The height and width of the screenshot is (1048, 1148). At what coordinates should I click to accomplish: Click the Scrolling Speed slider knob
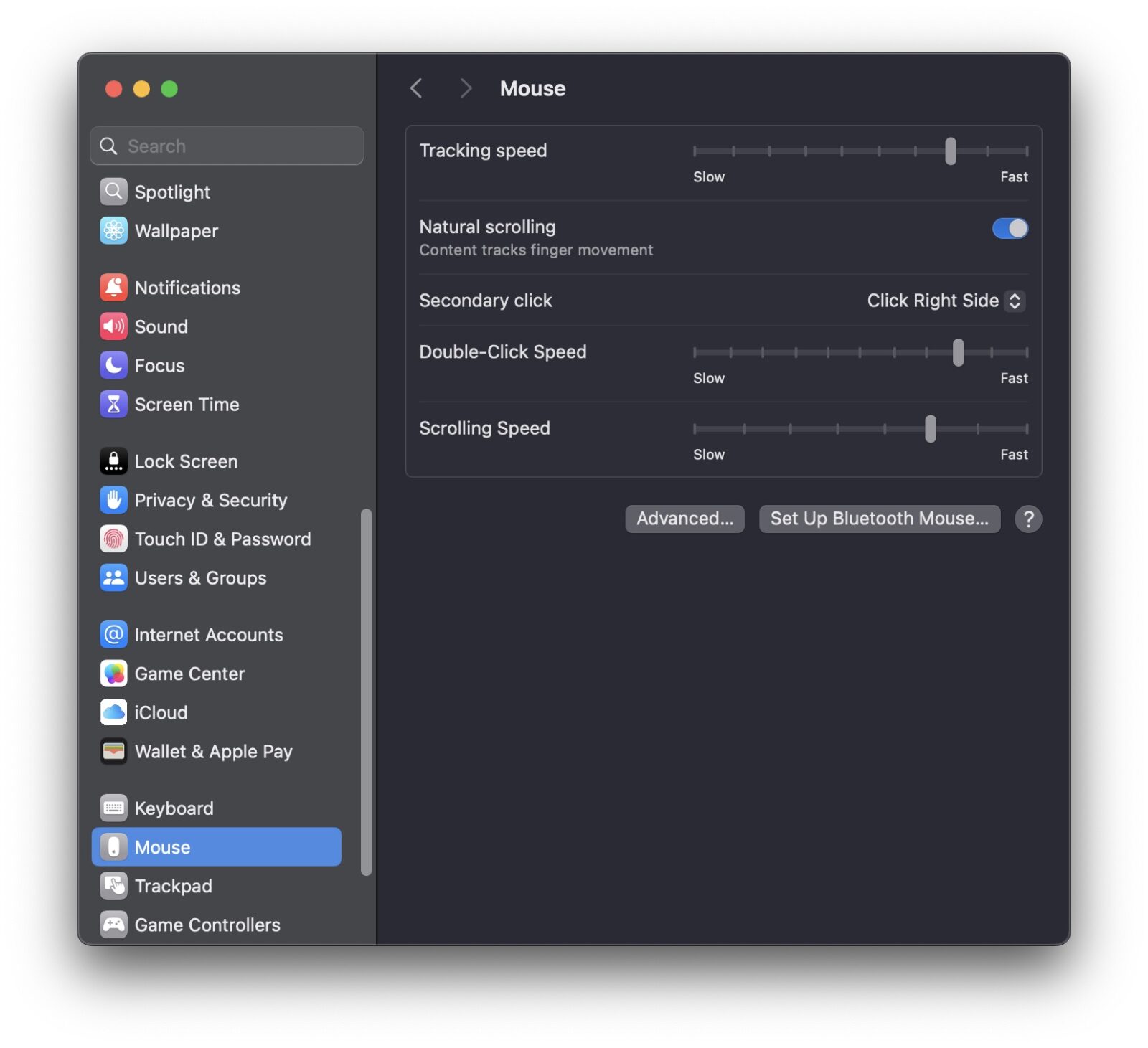pos(930,429)
